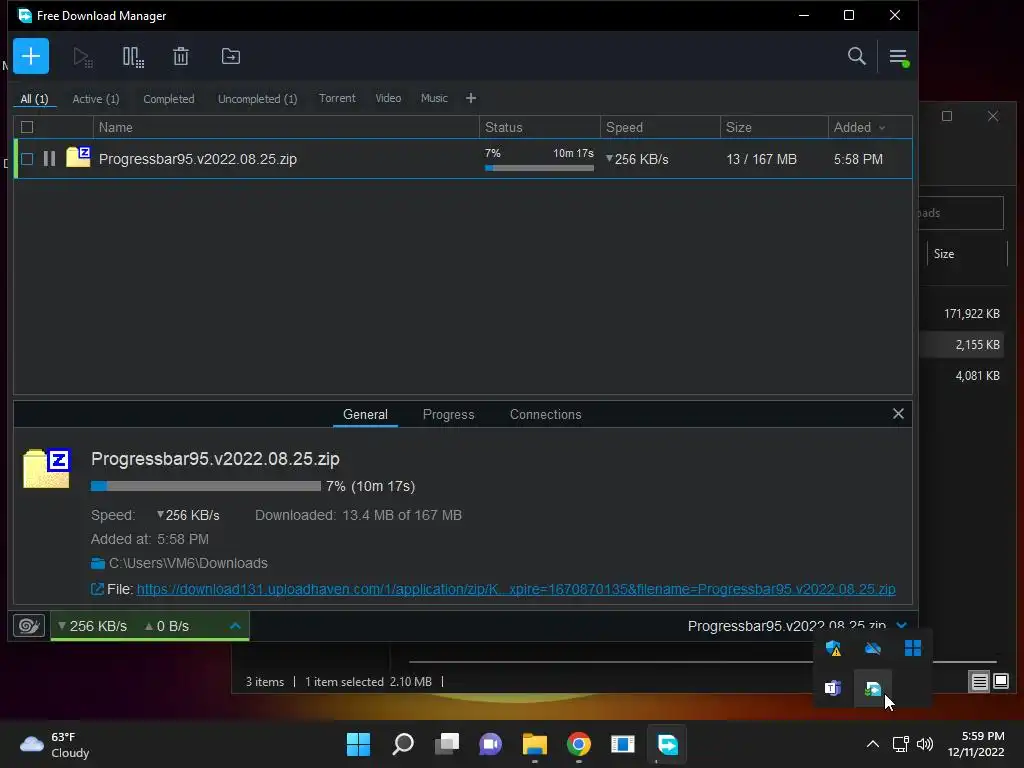Expand the speed limit panel chevron

coord(235,626)
